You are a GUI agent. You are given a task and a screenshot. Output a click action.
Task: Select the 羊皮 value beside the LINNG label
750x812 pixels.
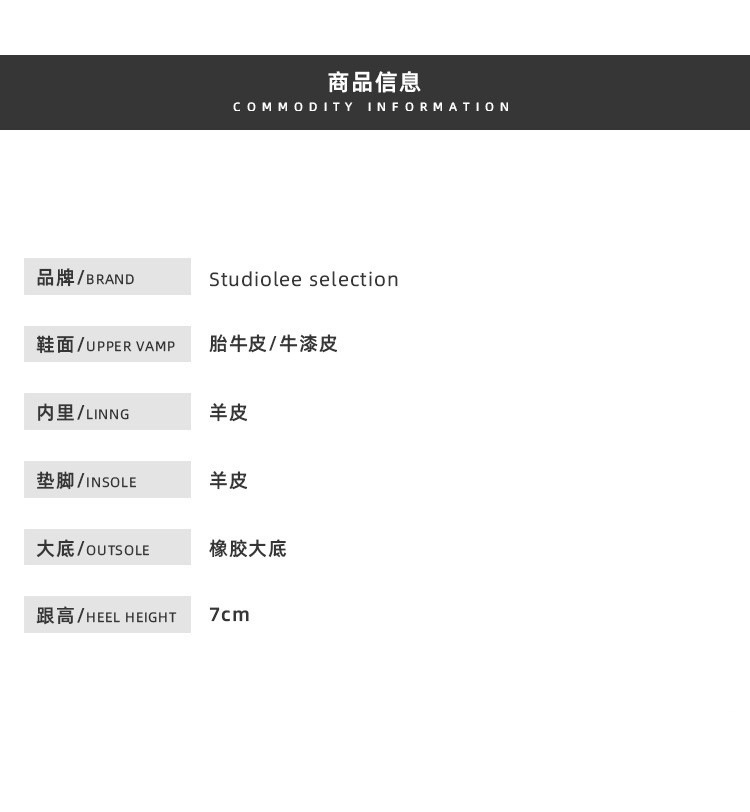(228, 412)
